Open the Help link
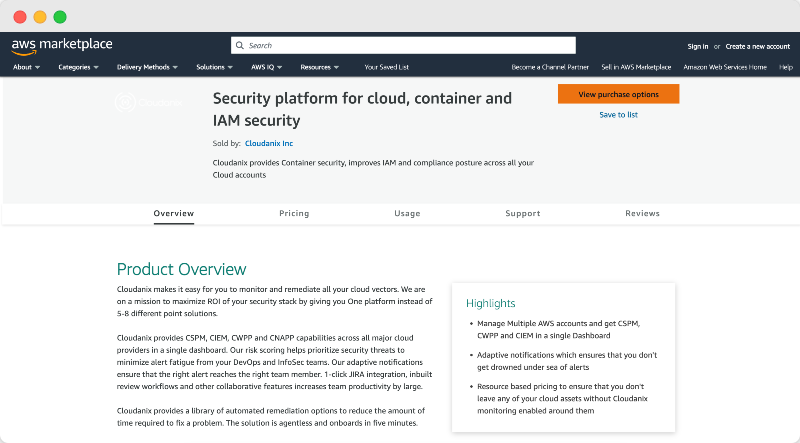Viewport: 800px width, 443px height. pos(786,67)
